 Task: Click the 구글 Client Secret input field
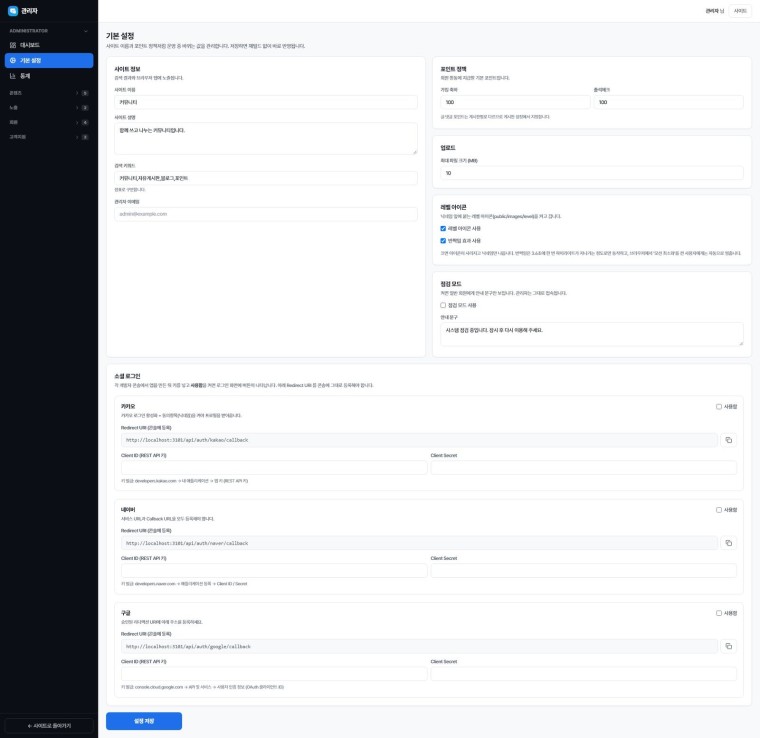(x=584, y=674)
